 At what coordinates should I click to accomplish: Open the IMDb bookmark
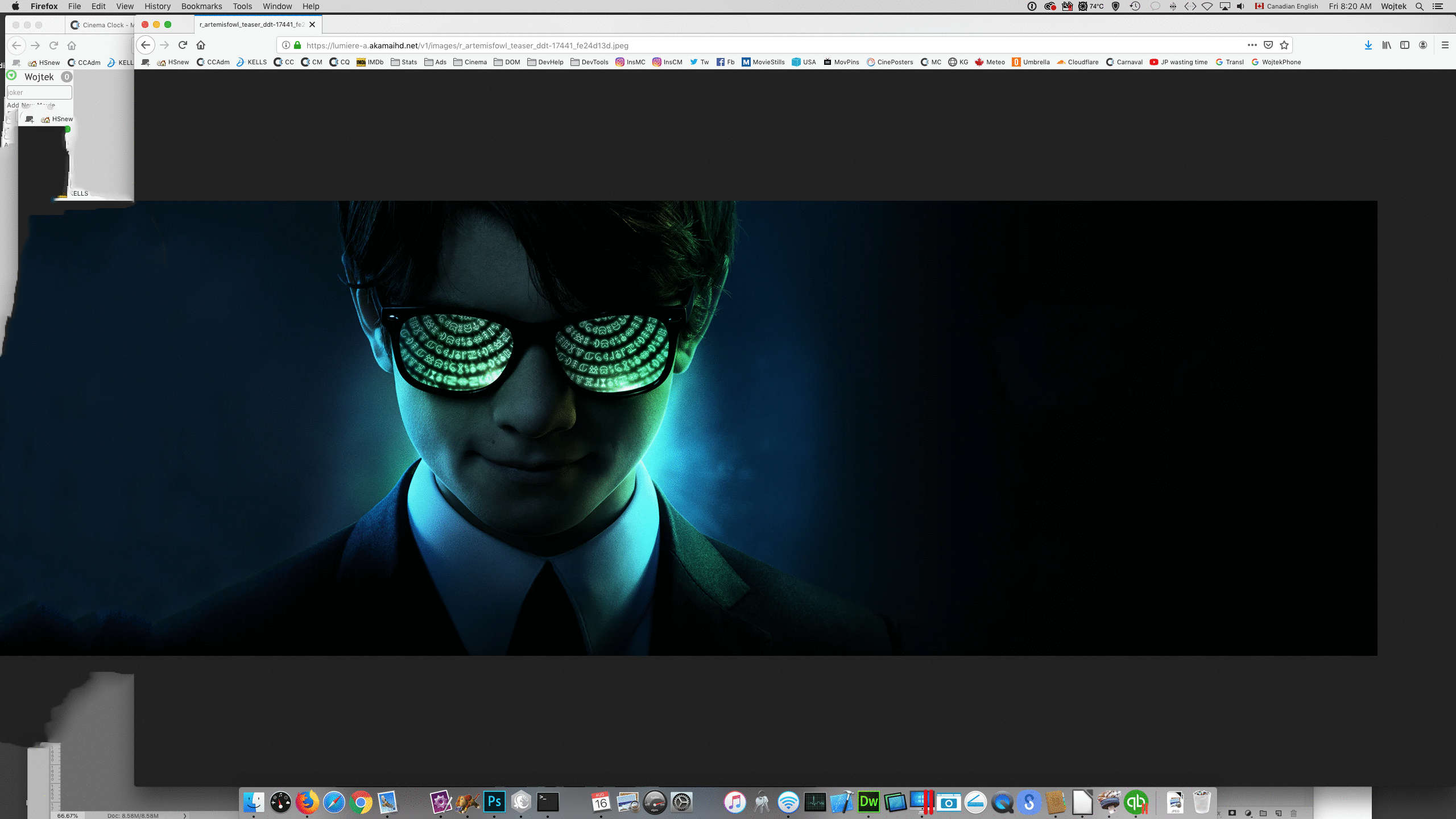[370, 62]
